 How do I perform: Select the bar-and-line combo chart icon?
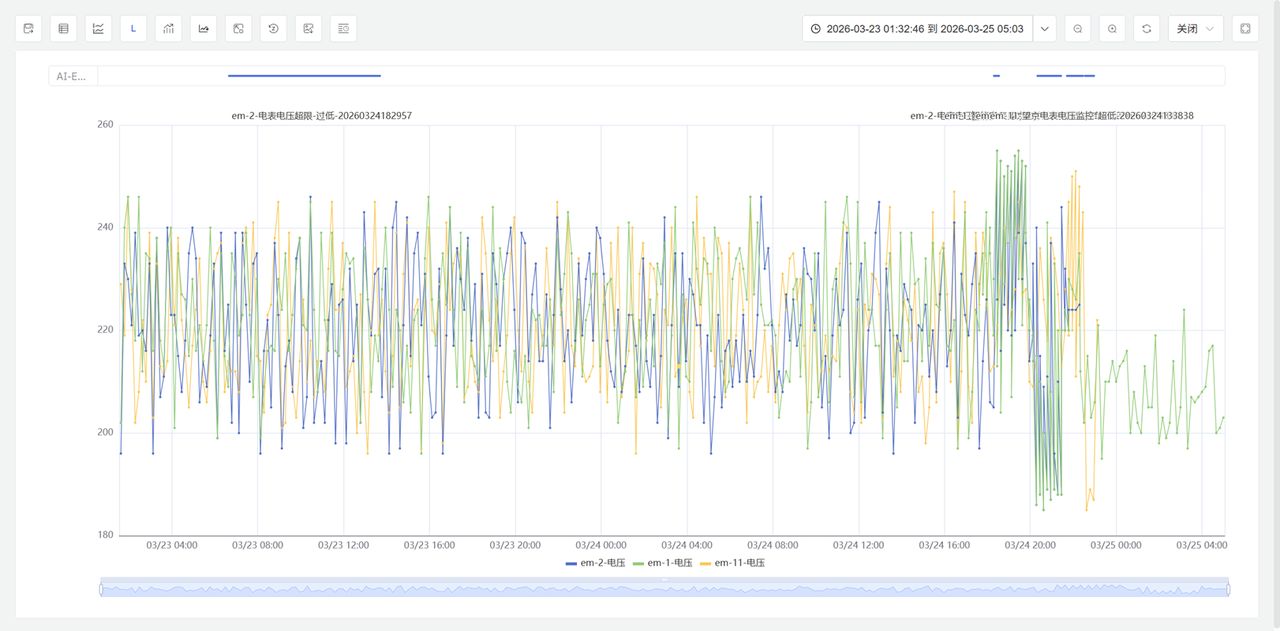pos(168,29)
